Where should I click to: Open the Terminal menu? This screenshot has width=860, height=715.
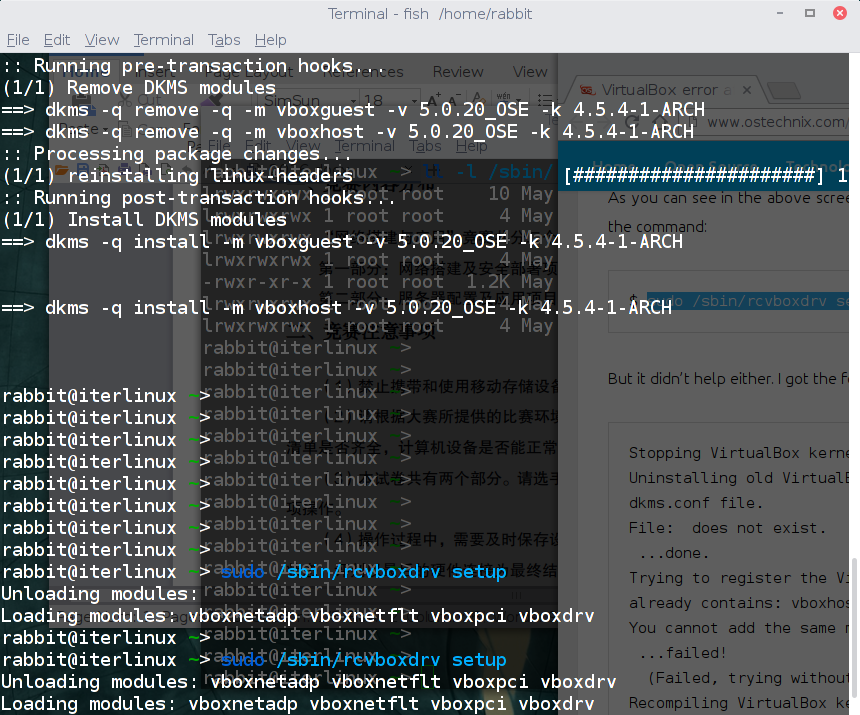pyautogui.click(x=163, y=40)
